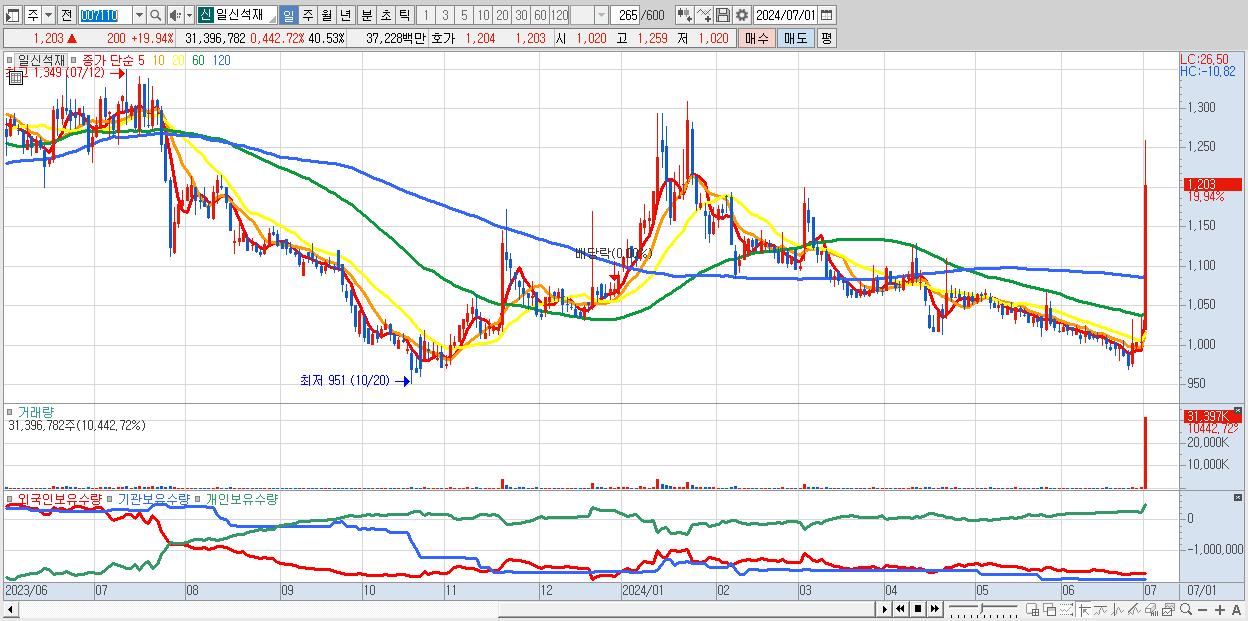Screen dimensions: 1248x621
Task: Click the stock code 007110 input field
Action: (x=105, y=15)
